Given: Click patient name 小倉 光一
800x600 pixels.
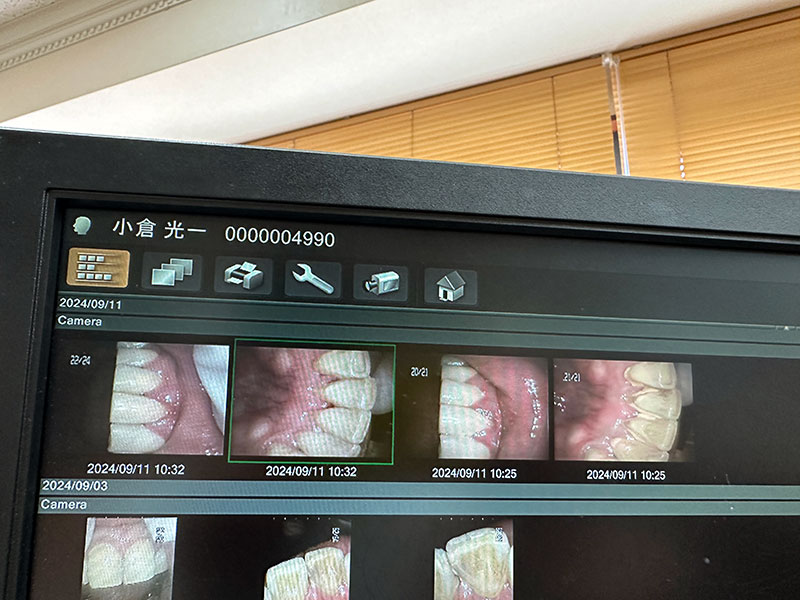Looking at the screenshot, I should [160, 229].
